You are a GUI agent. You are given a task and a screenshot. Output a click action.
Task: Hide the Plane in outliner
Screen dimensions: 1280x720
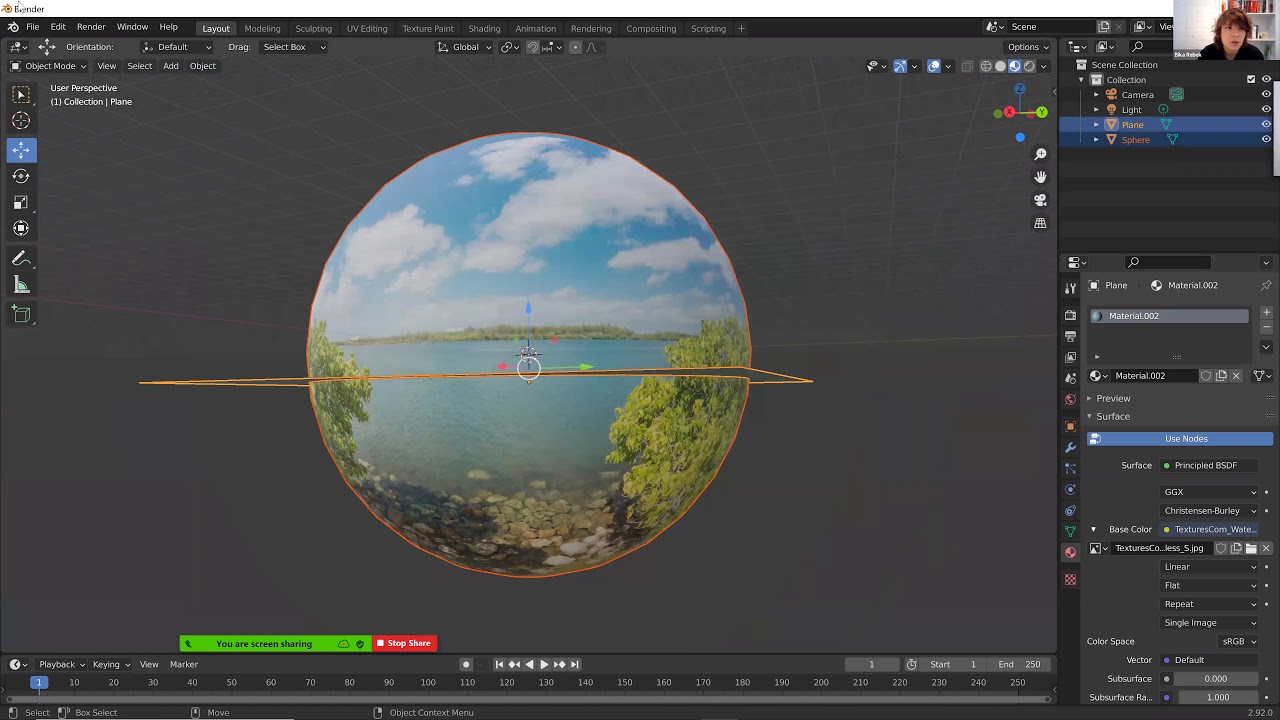[x=1266, y=125]
